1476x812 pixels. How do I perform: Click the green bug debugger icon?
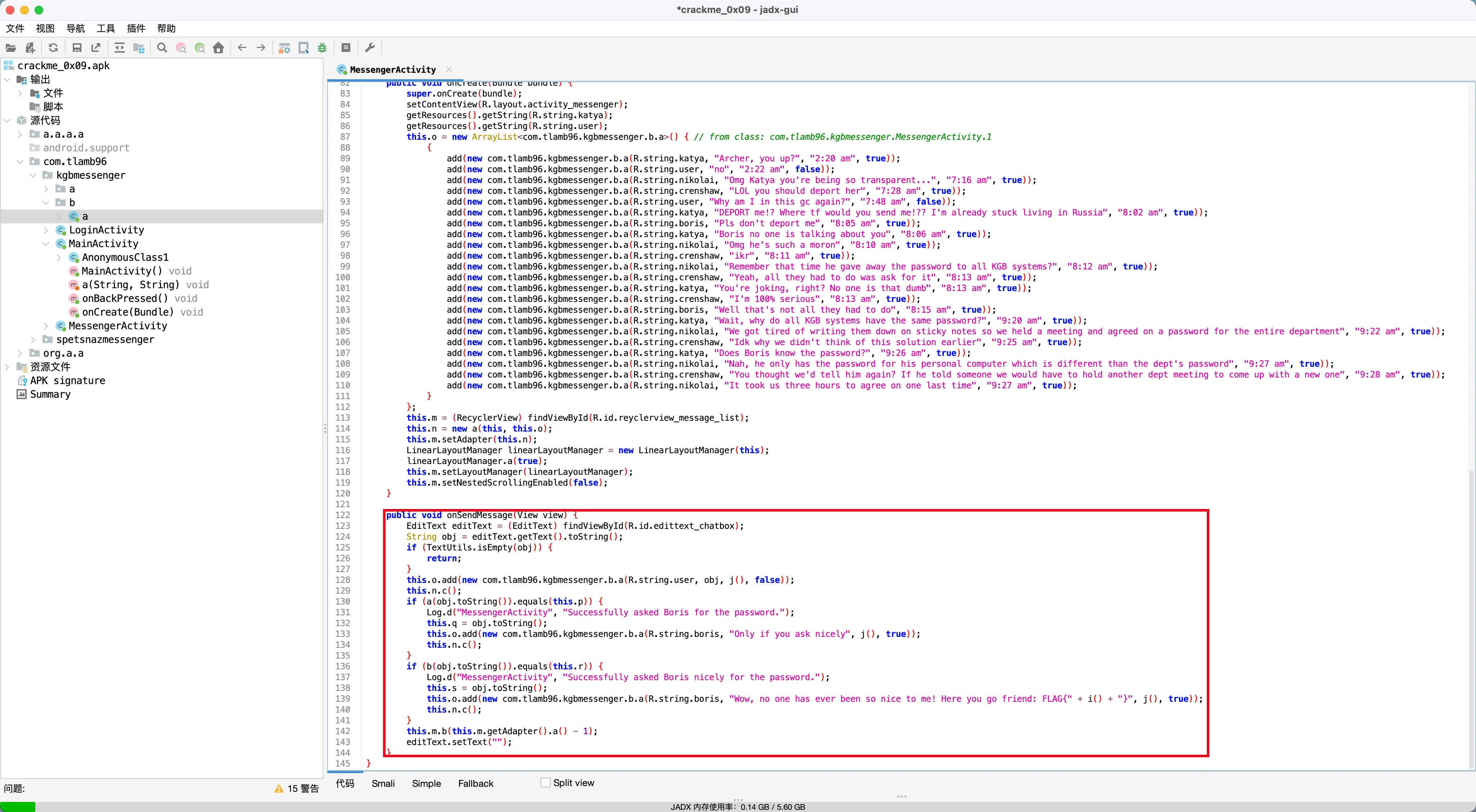tap(323, 48)
